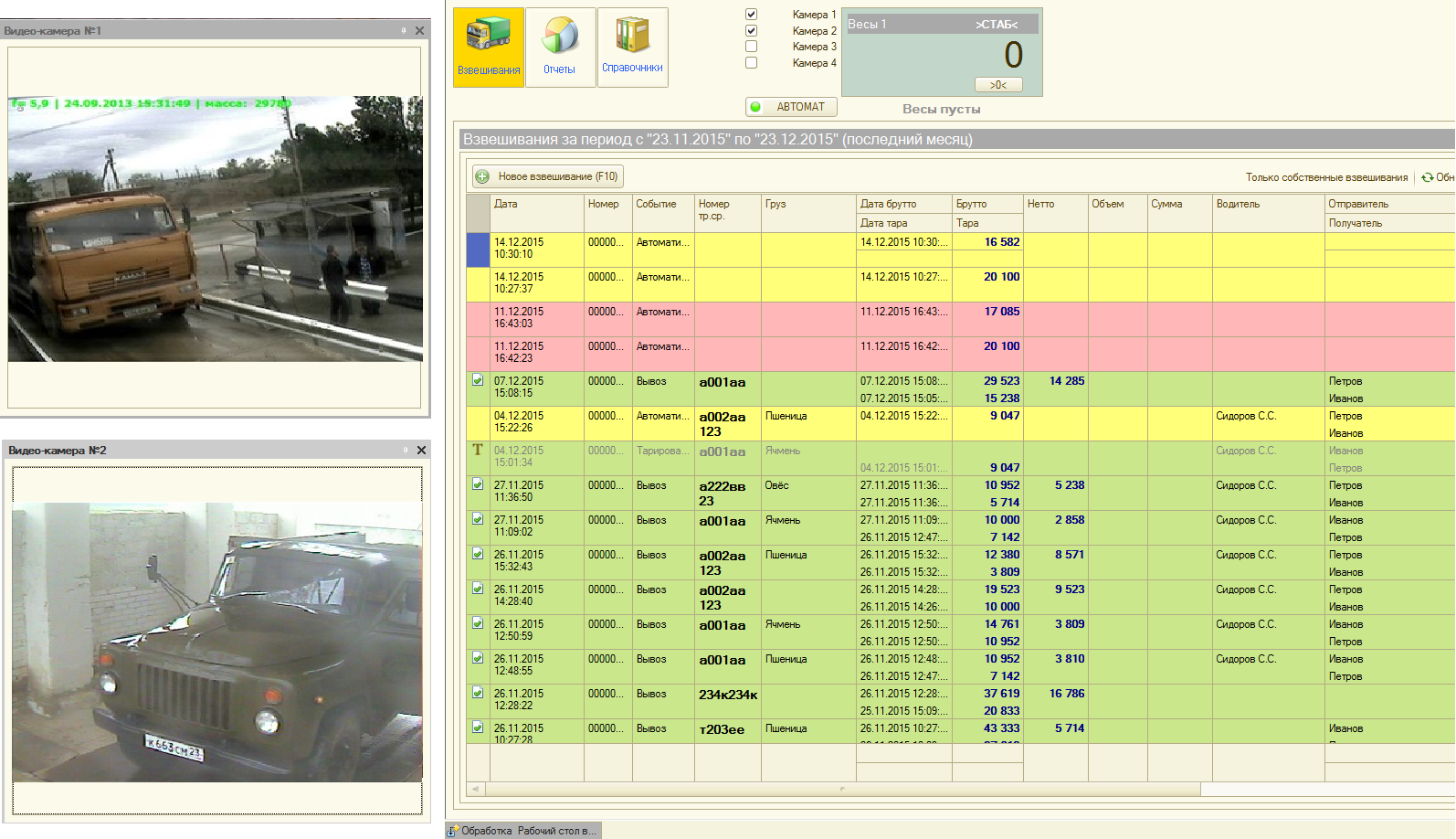Click the document icon of 07.12.2015 15:08:15 row

point(478,380)
